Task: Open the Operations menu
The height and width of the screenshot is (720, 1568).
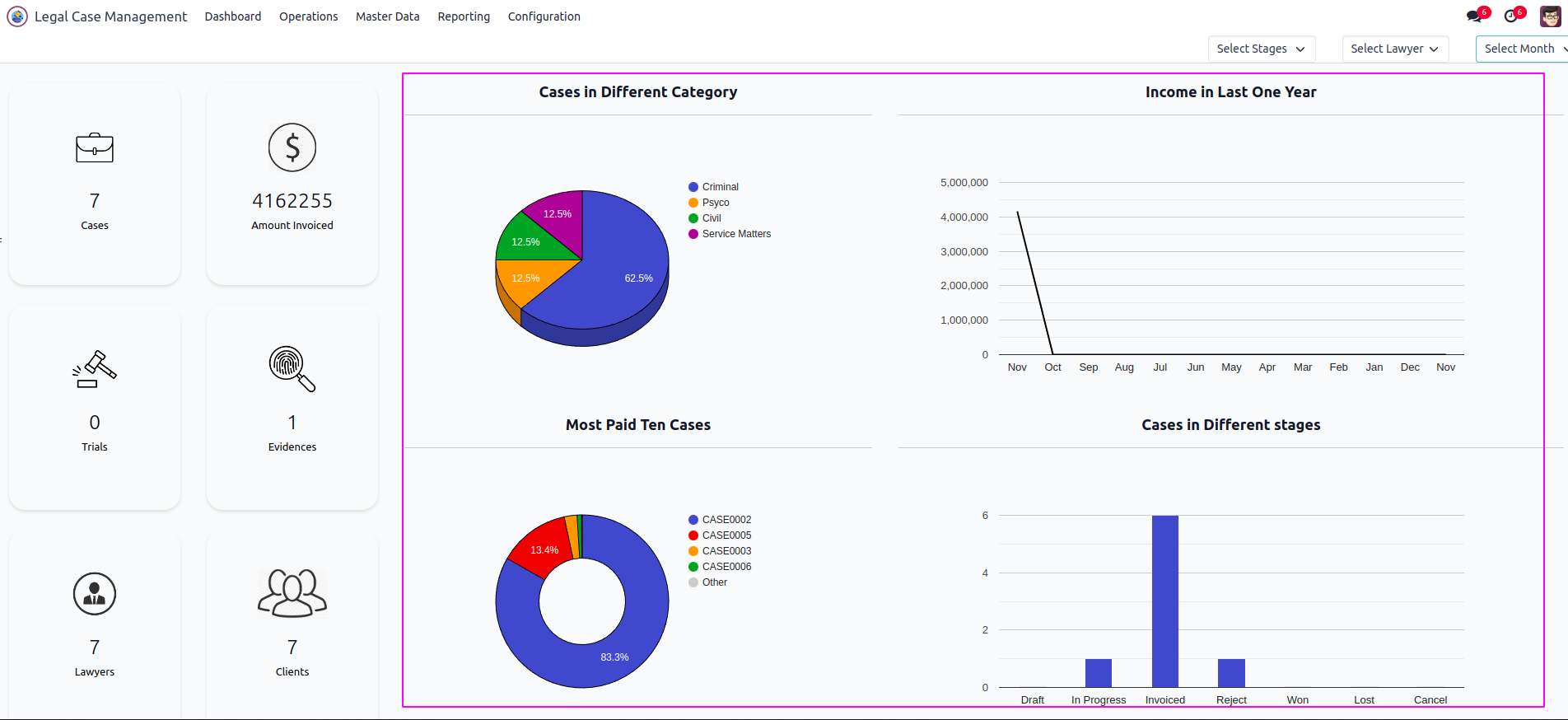Action: click(308, 16)
